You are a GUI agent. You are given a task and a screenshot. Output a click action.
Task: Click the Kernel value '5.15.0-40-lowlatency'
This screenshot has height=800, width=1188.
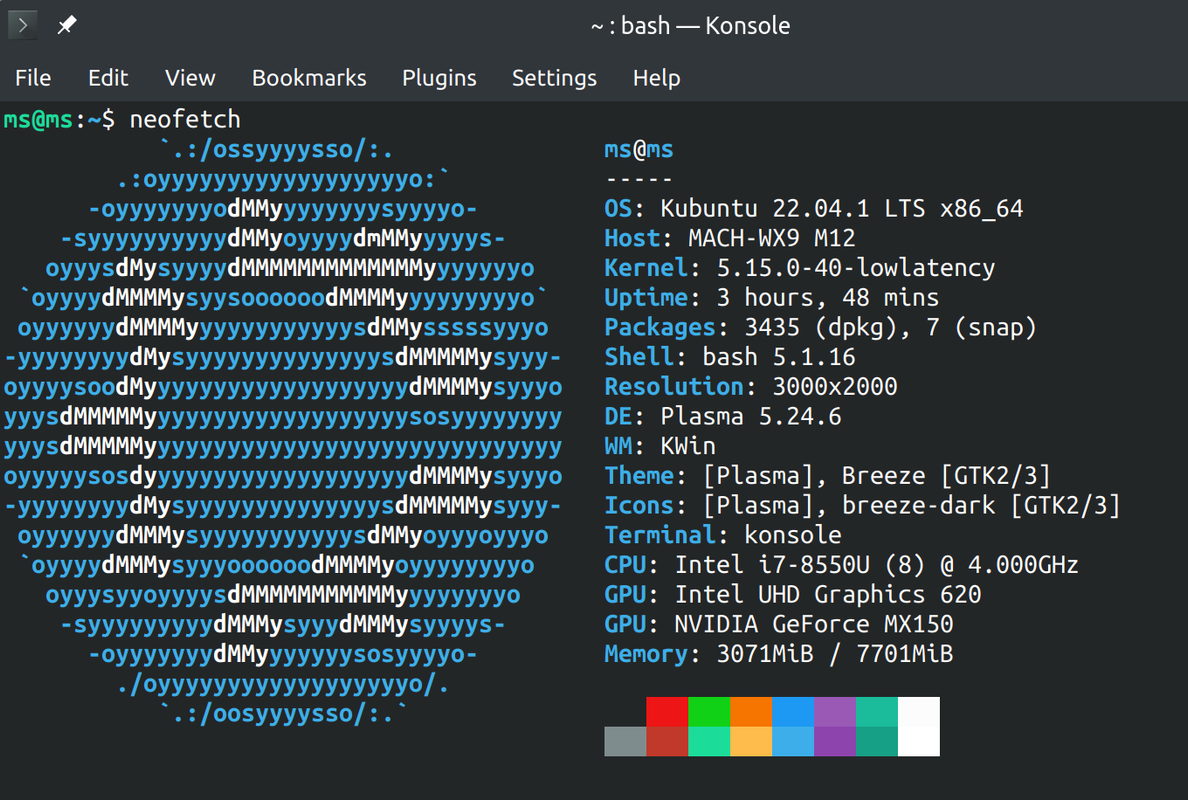(x=856, y=267)
